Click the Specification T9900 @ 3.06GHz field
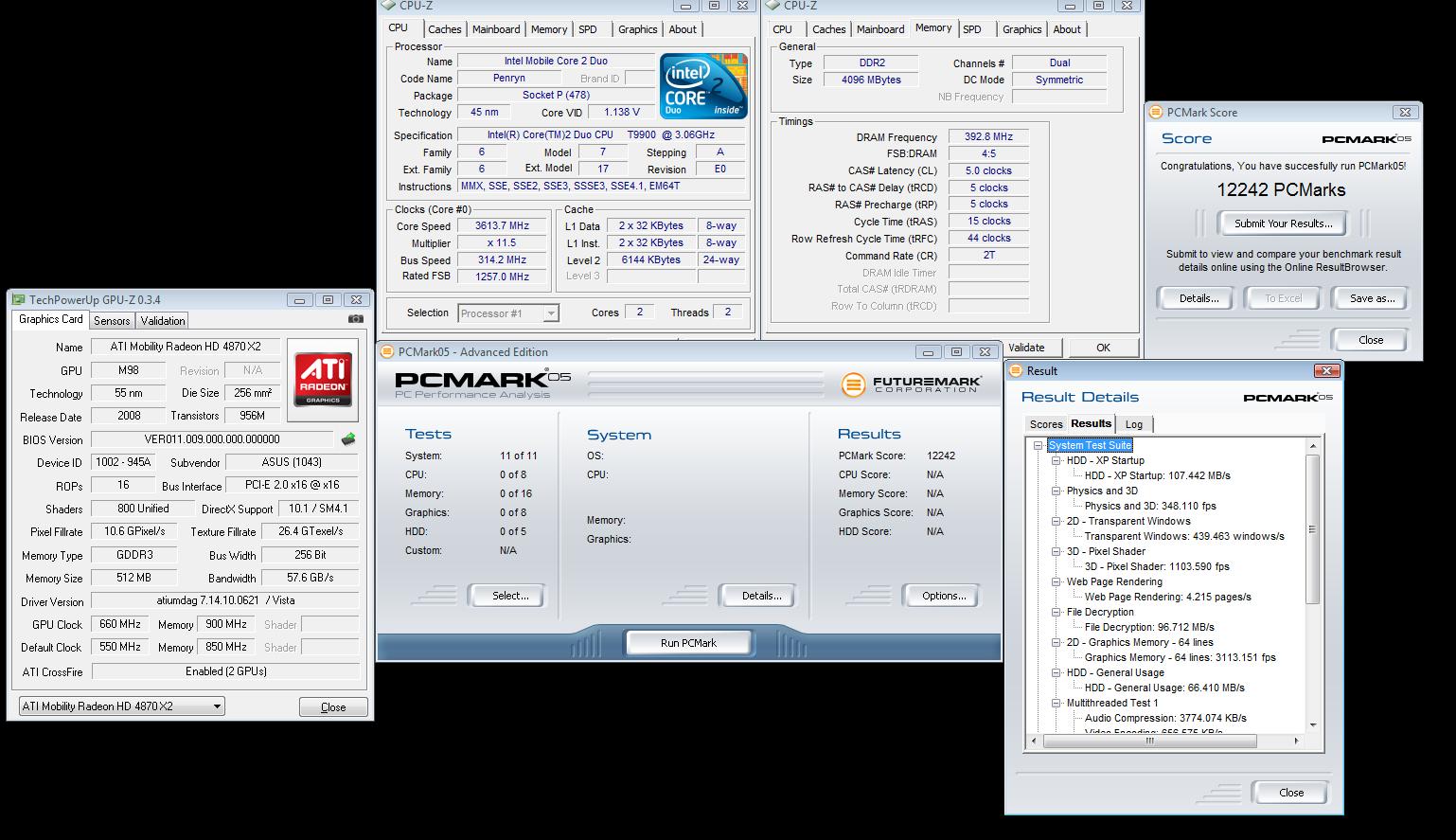 point(601,135)
